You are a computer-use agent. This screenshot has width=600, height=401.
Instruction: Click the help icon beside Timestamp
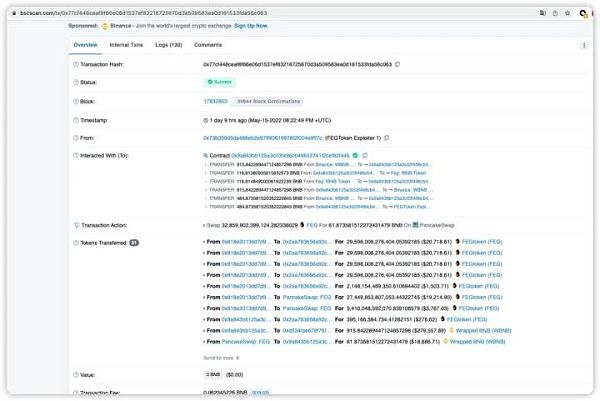75,119
